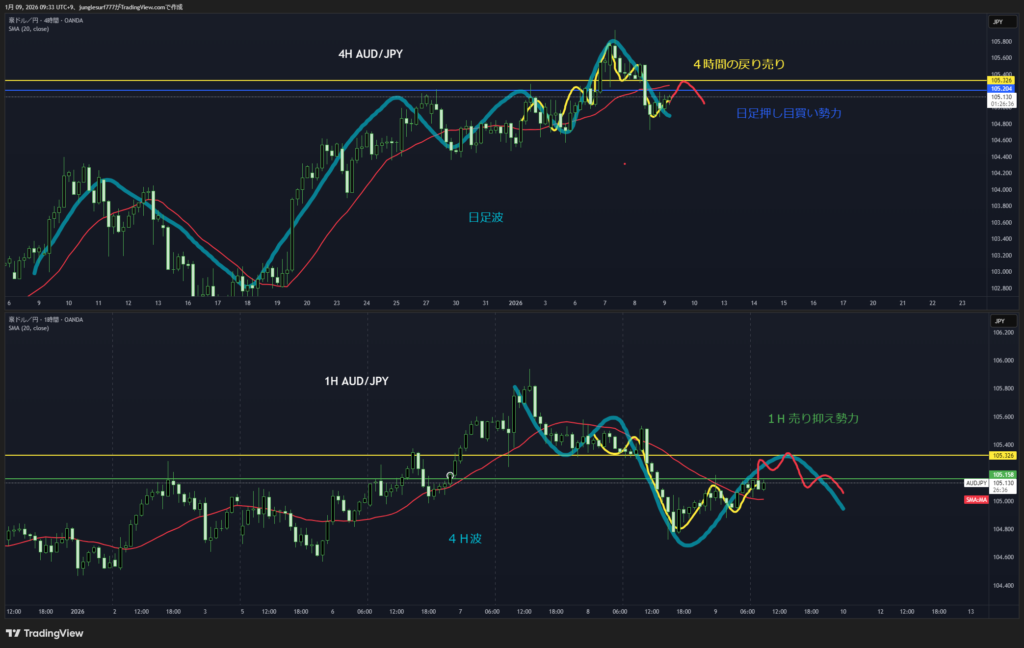Select the 4H chart symbol title in legend
Screen dimensions: 1024x648
point(47,21)
